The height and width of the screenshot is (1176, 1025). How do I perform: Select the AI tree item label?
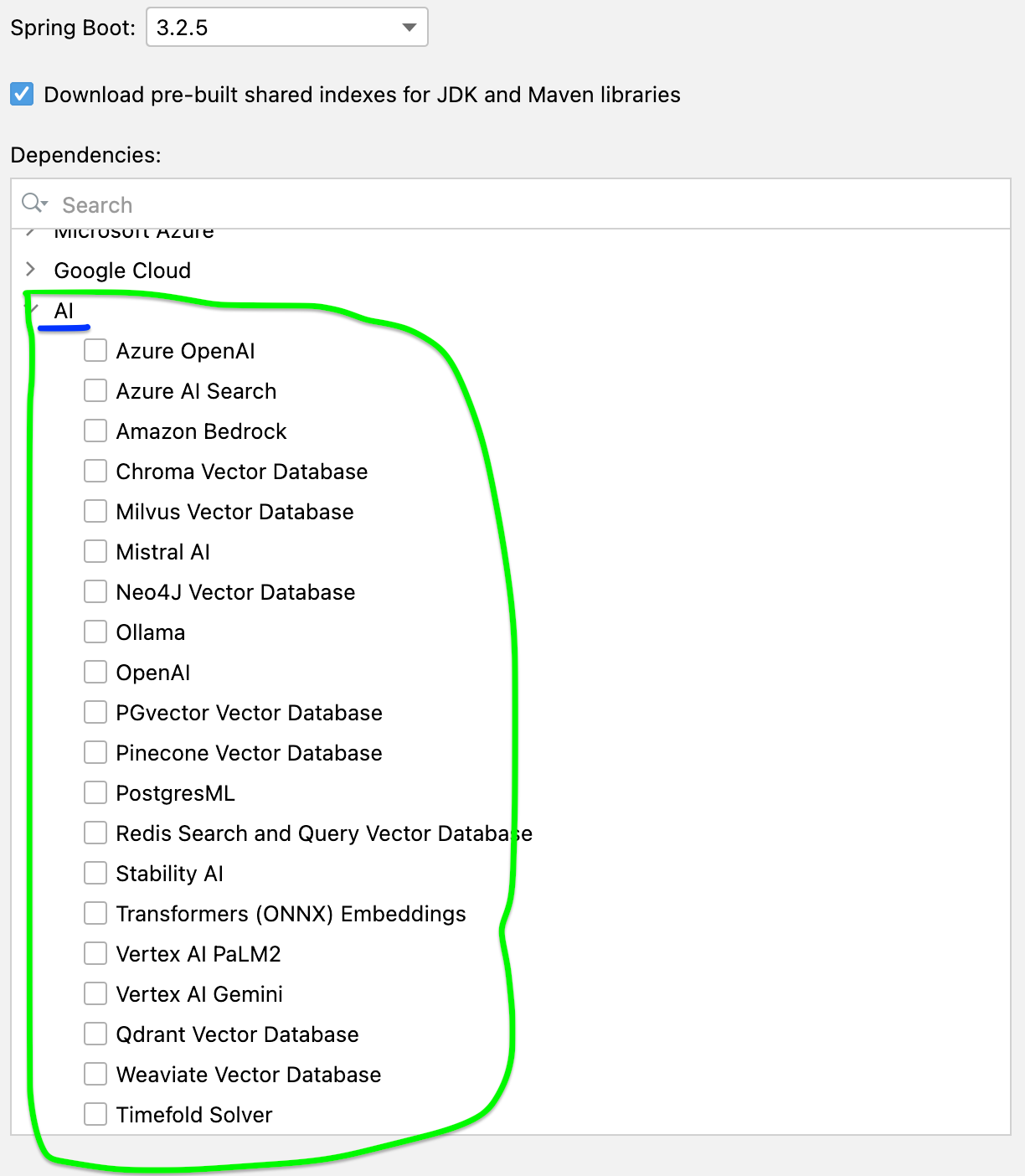pyautogui.click(x=65, y=310)
